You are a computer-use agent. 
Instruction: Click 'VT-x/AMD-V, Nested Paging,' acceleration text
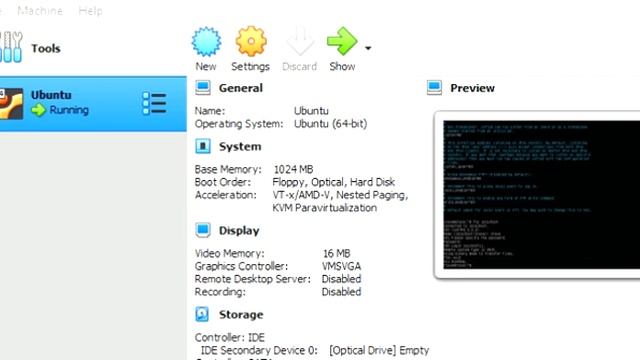point(340,195)
